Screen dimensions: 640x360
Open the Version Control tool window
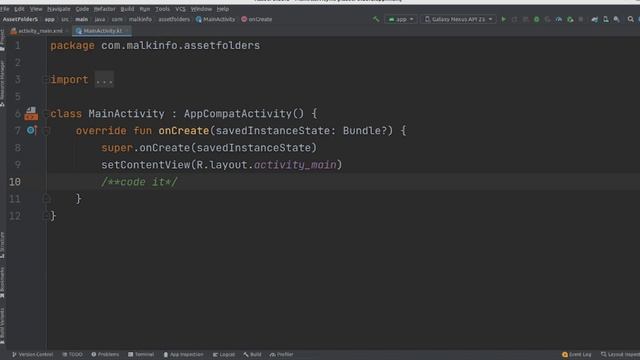pos(32,354)
